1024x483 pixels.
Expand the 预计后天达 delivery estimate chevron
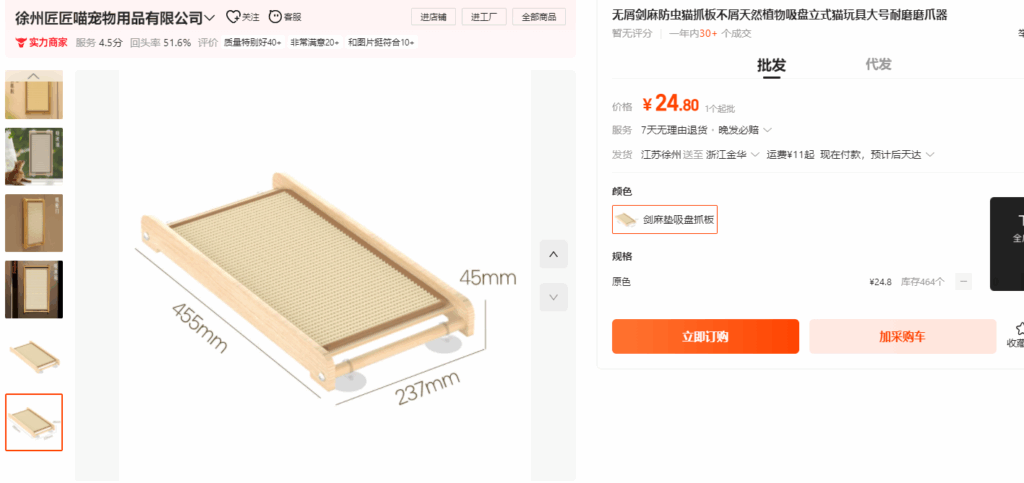[x=930, y=155]
